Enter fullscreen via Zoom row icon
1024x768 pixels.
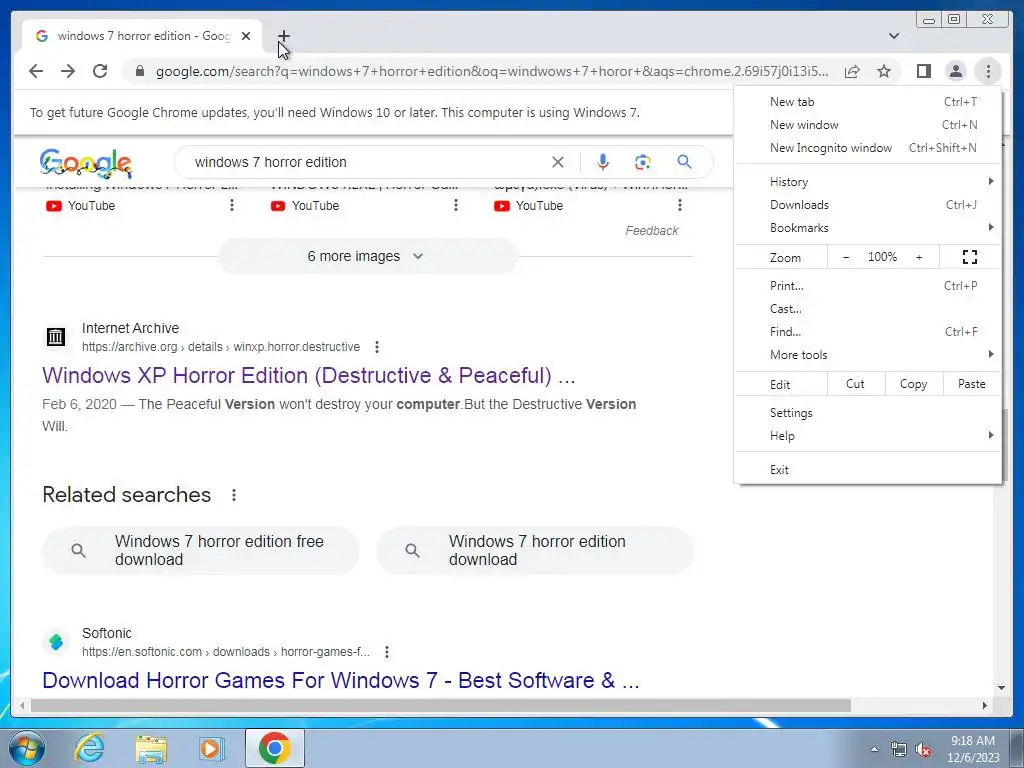pos(970,257)
